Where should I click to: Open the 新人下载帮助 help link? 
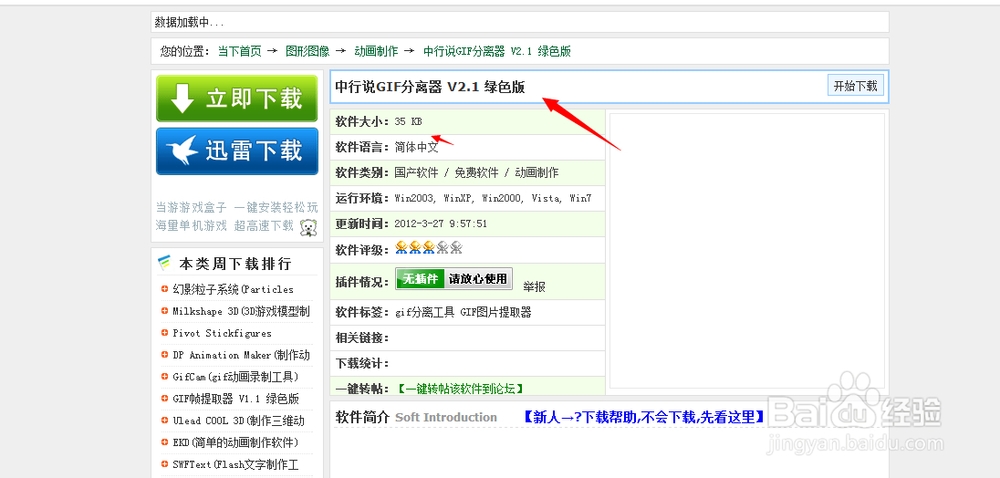point(643,417)
